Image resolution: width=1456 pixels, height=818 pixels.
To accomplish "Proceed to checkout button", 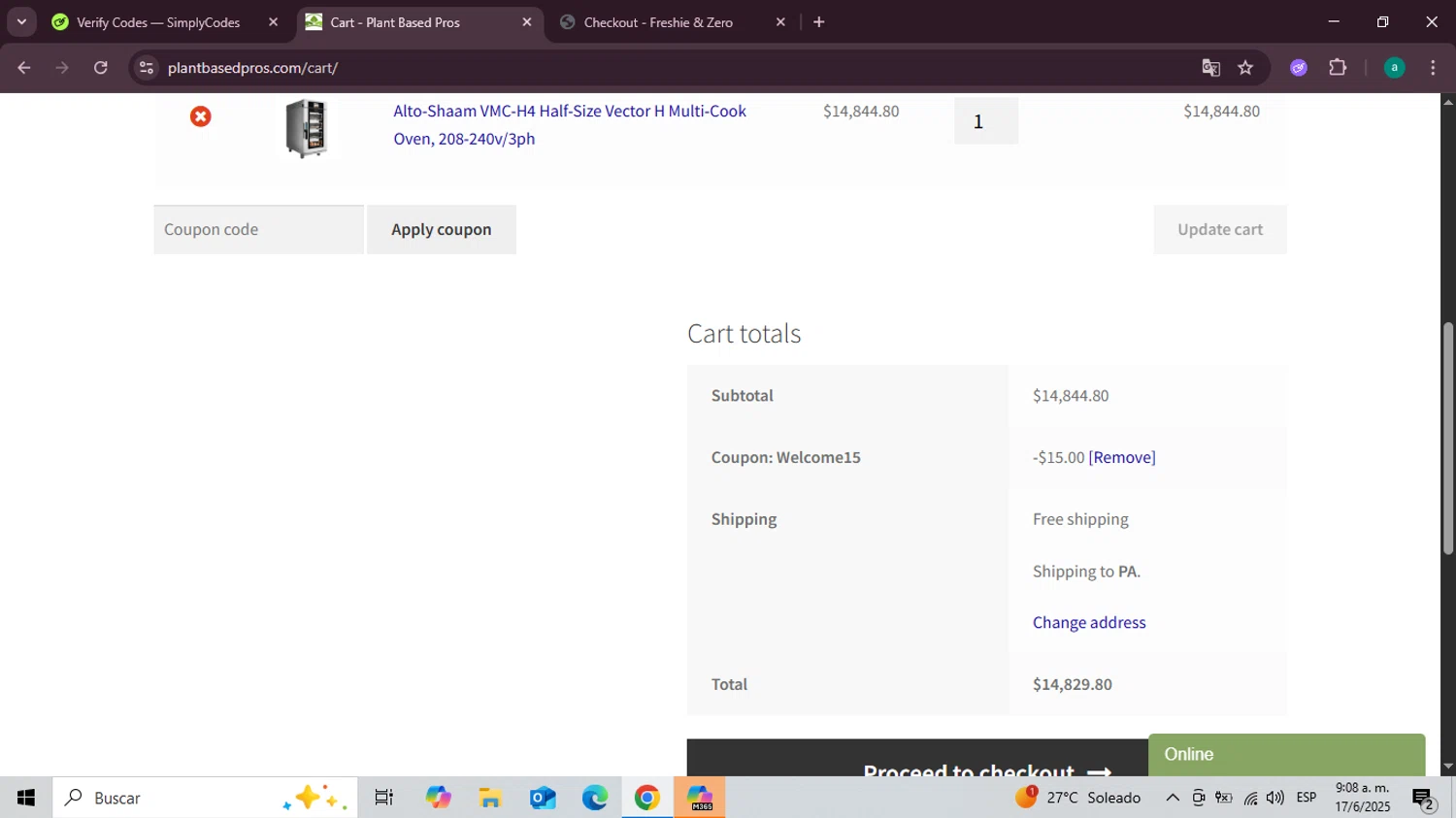I will click(917, 758).
